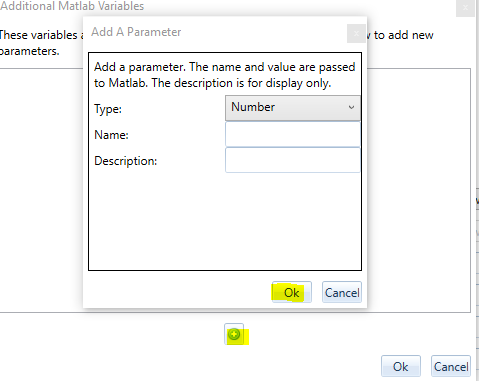Confirm with Ok in Add A Parameter
Viewport: 479px width, 381px height.
click(x=292, y=292)
